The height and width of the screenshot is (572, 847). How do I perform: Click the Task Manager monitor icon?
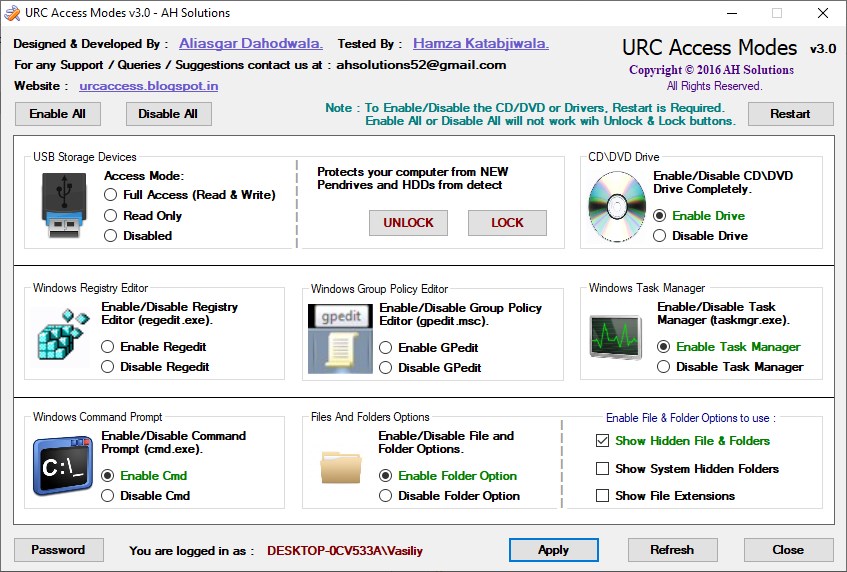tap(616, 338)
